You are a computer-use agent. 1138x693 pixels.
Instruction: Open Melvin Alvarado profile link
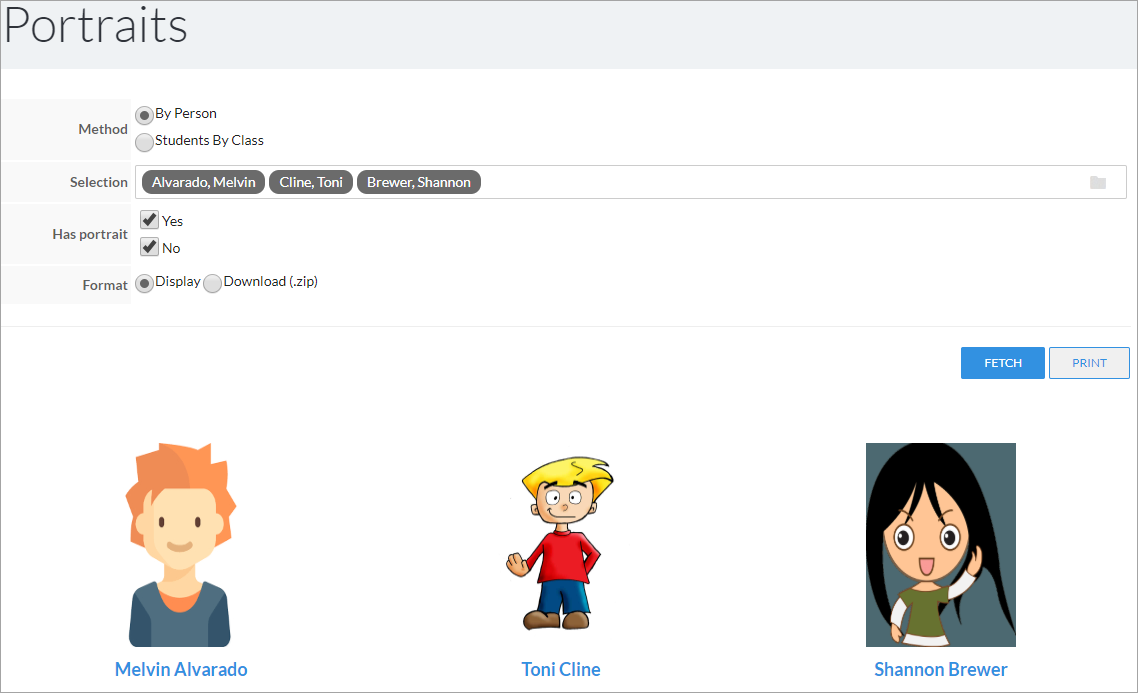(181, 669)
